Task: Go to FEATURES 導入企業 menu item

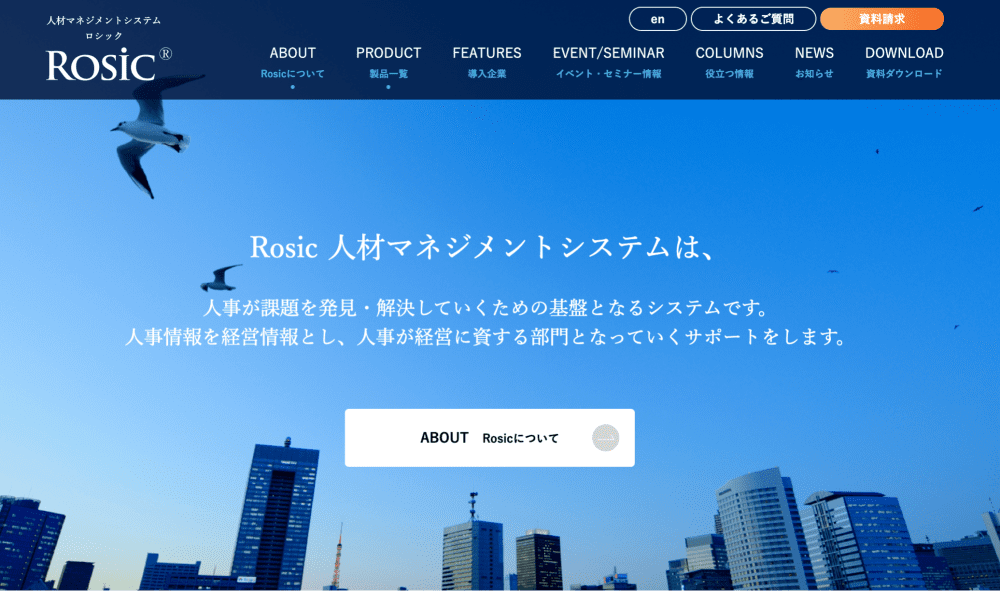Action: (x=487, y=62)
